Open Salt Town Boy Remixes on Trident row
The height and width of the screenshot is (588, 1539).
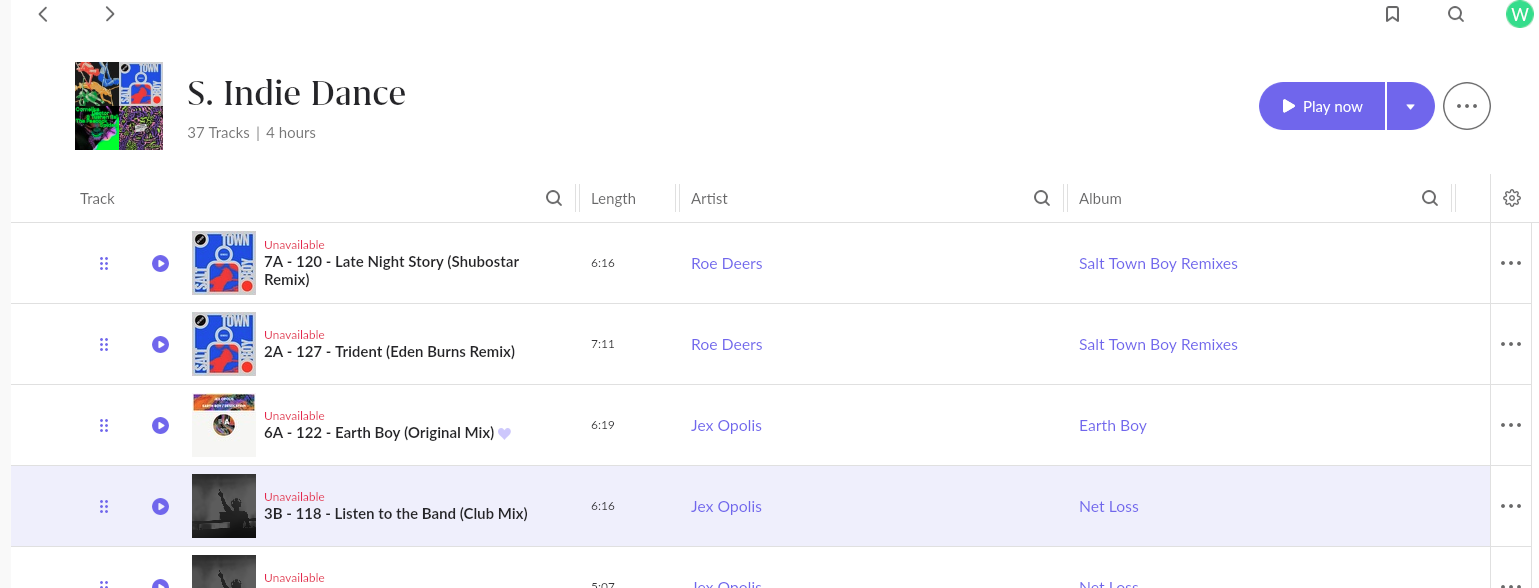[1158, 344]
